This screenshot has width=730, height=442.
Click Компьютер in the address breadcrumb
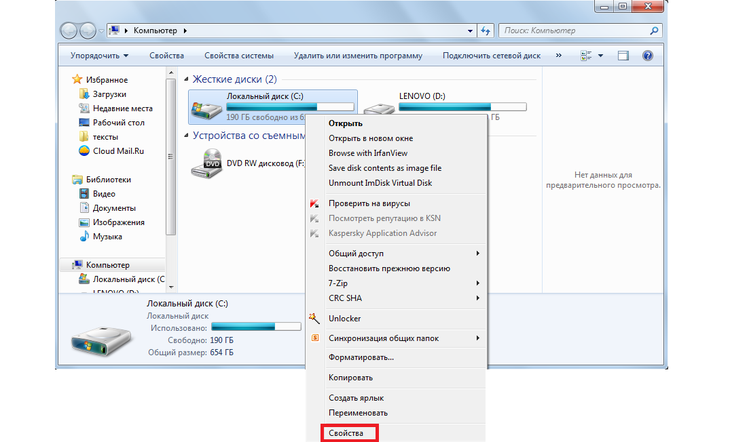155,31
